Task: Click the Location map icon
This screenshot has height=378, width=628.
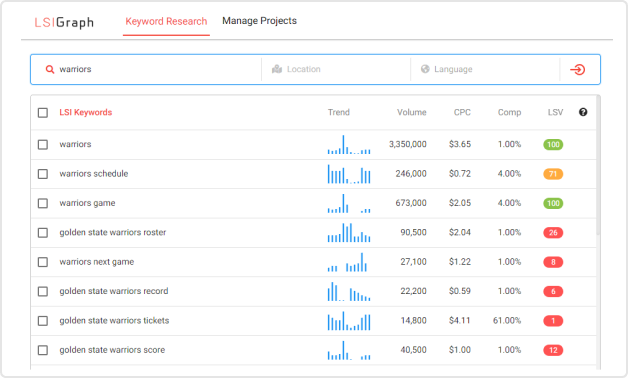Action: tap(277, 69)
